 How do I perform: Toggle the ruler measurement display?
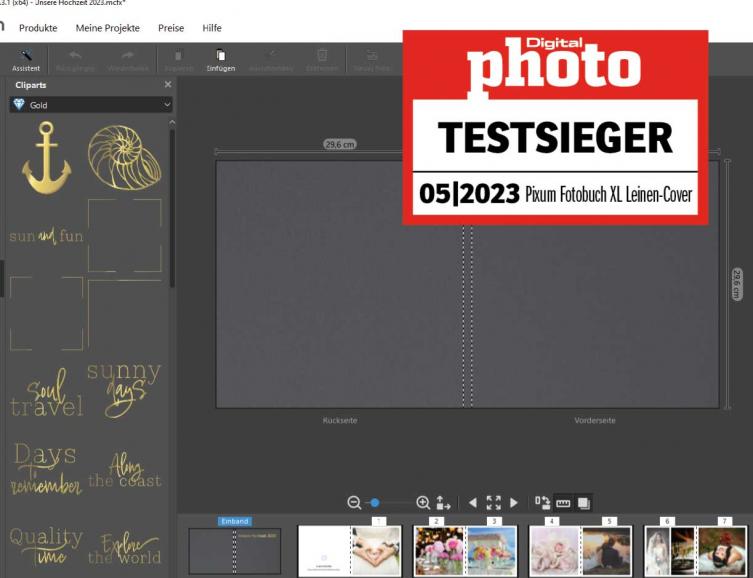click(563, 503)
